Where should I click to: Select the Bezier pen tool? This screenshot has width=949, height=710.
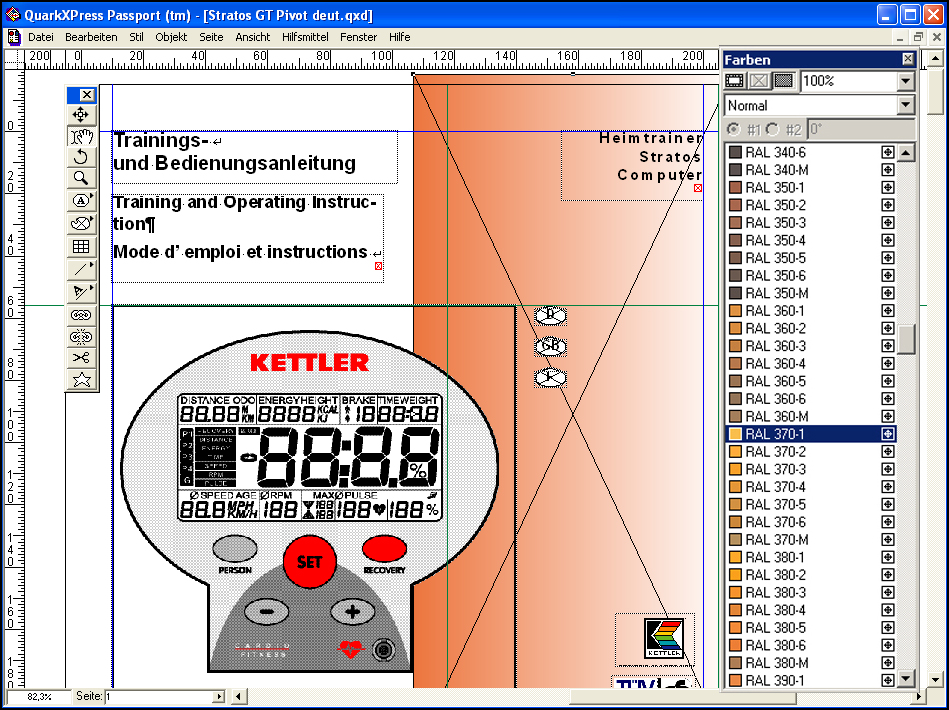(81, 292)
